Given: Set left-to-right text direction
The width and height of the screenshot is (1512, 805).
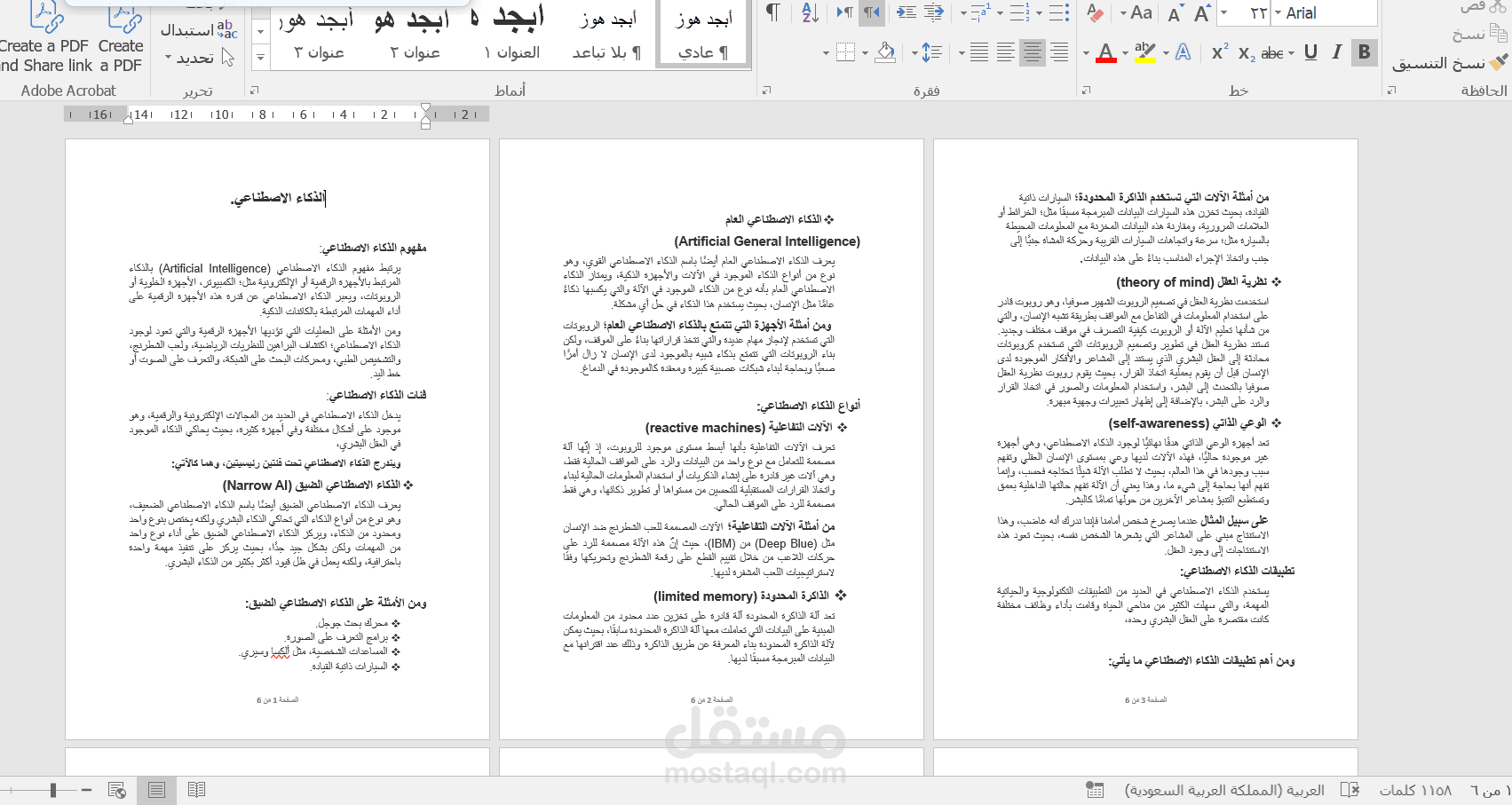Looking at the screenshot, I should click(844, 12).
